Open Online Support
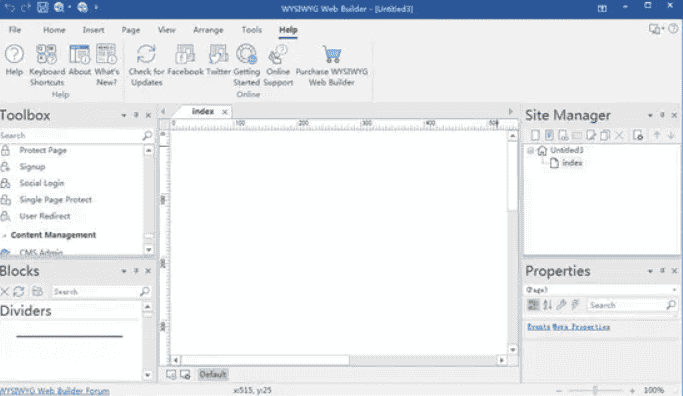The image size is (683, 396). pyautogui.click(x=278, y=65)
